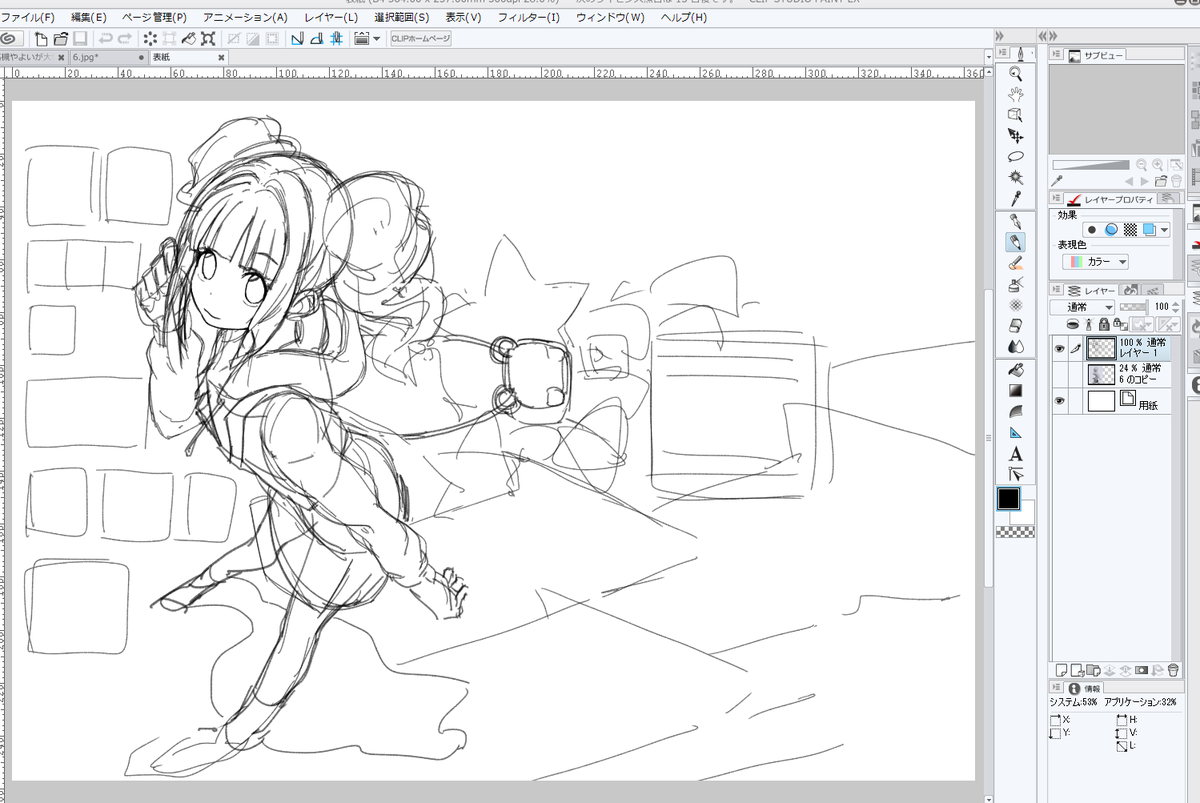Image resolution: width=1200 pixels, height=803 pixels.
Task: Toggle Snap to Grid
Action: coord(335,39)
